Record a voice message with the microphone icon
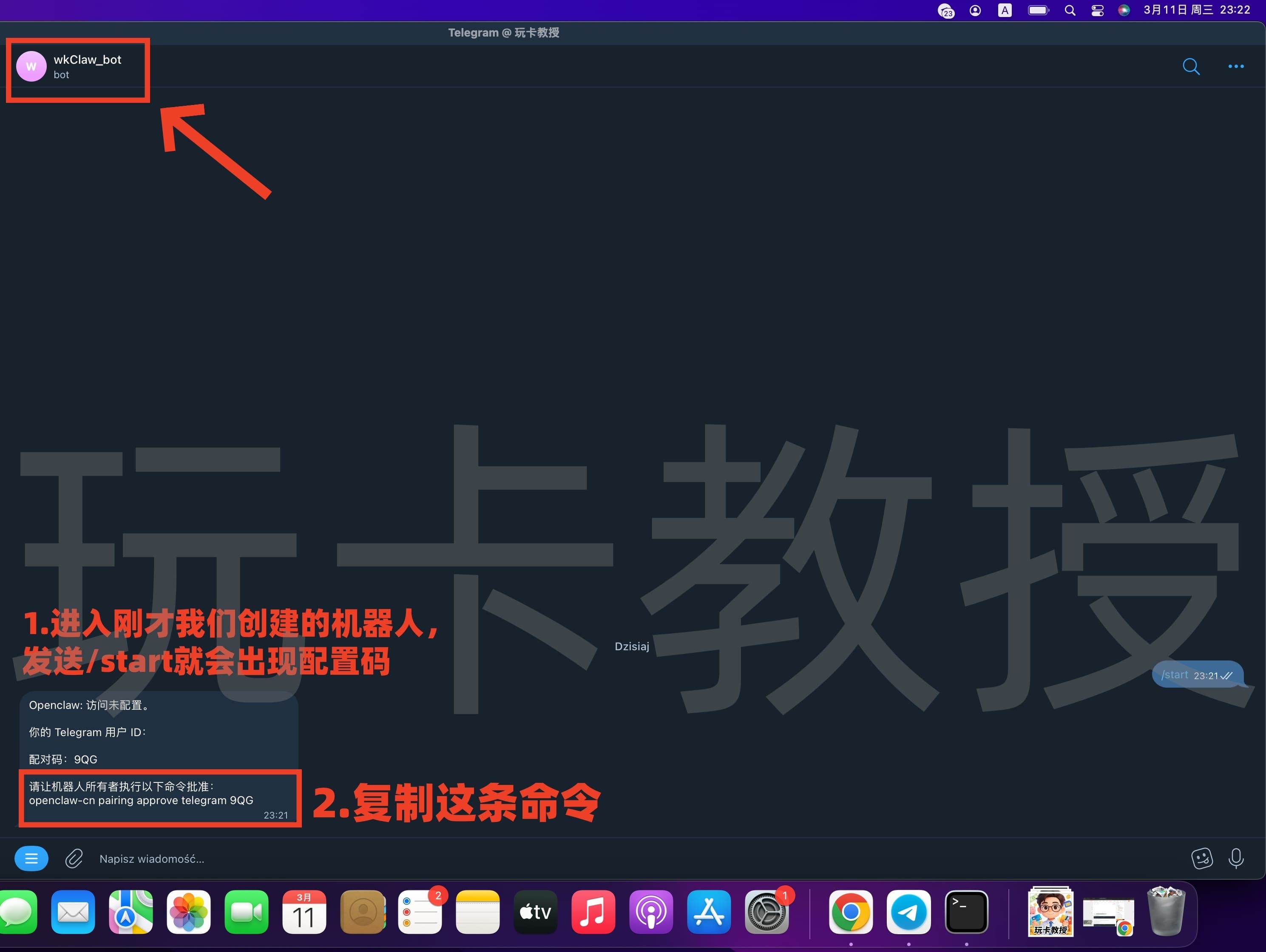 coord(1237,858)
